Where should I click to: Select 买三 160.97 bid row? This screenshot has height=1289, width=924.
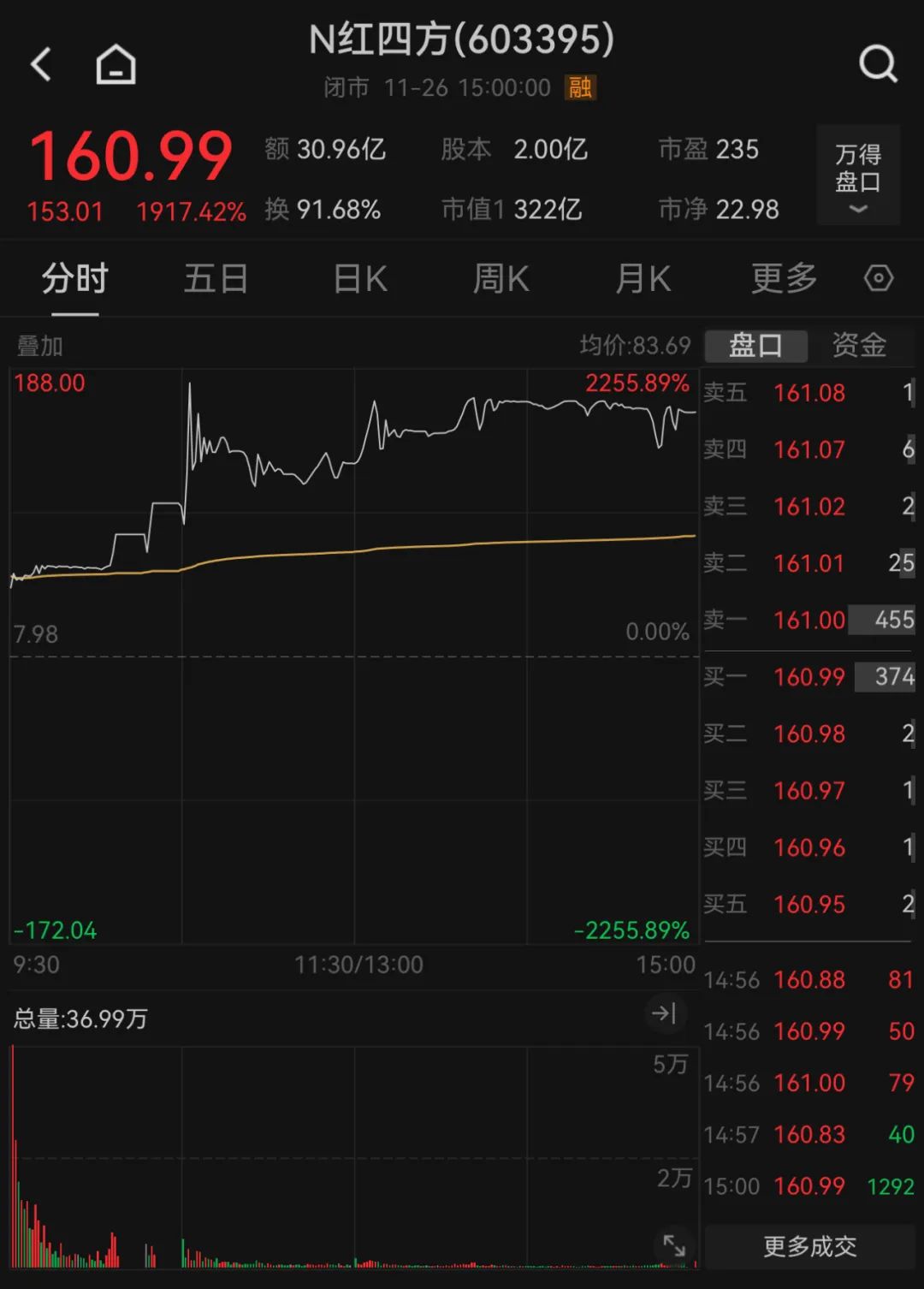click(808, 790)
